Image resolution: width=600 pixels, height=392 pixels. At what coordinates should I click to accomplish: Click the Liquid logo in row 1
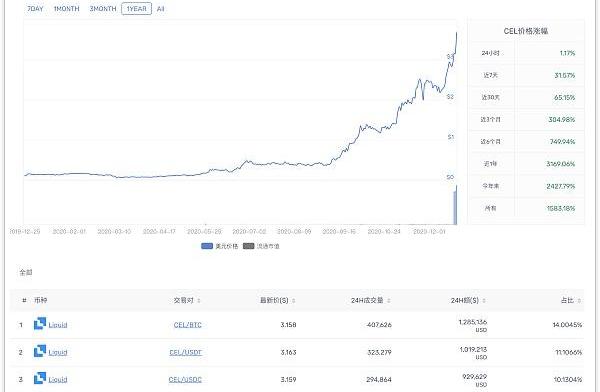click(x=40, y=324)
